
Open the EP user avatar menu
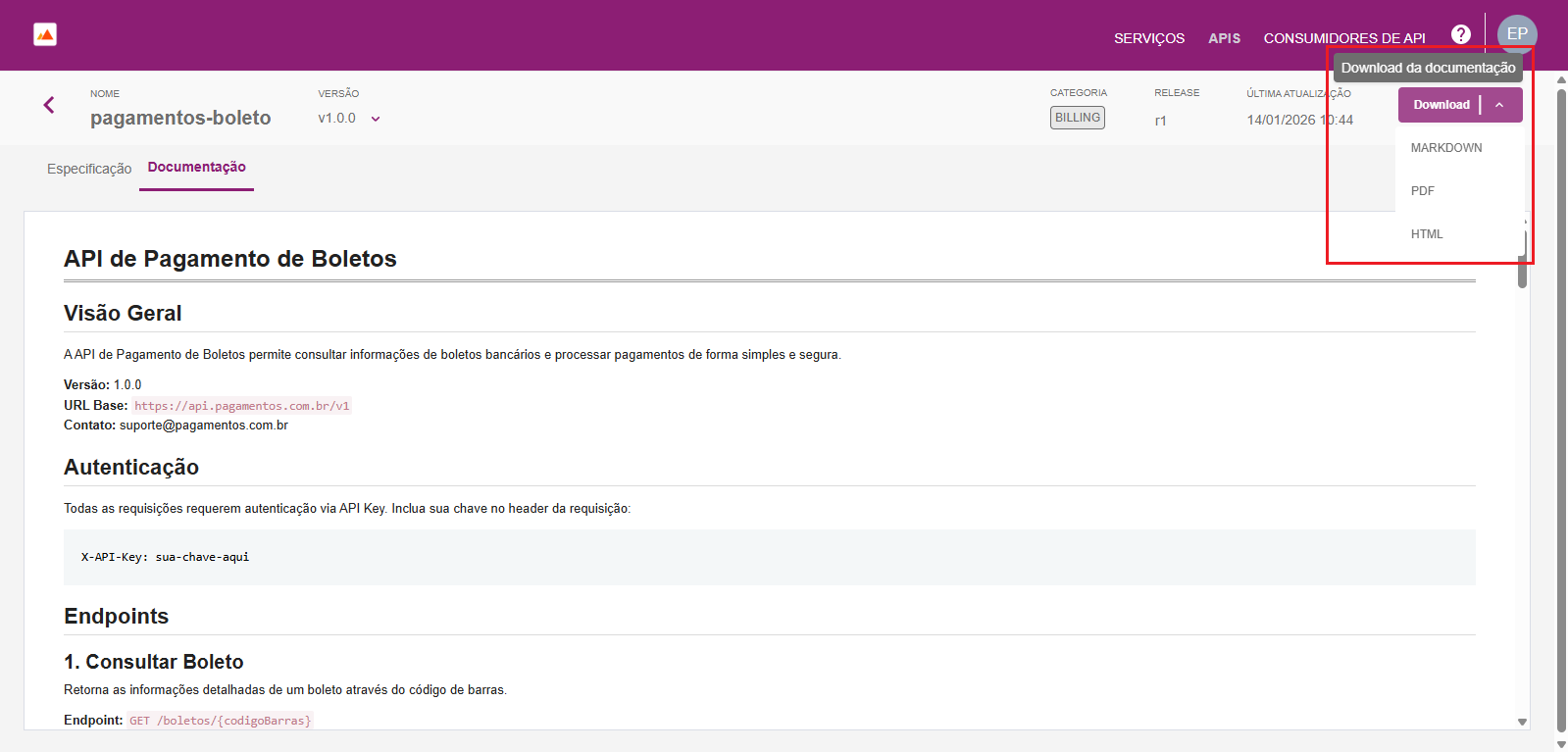[x=1516, y=33]
